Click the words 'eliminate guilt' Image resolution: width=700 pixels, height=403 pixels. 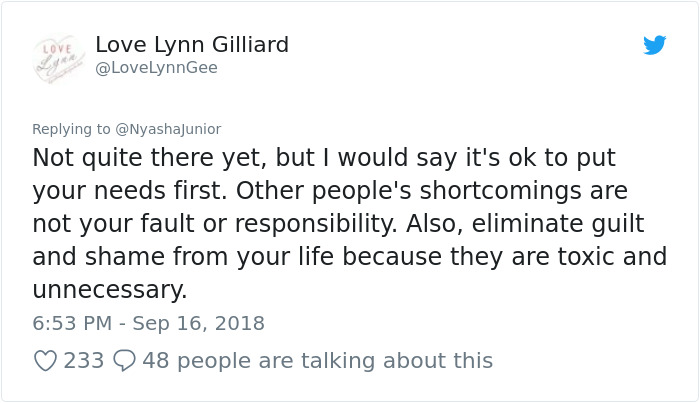click(558, 224)
